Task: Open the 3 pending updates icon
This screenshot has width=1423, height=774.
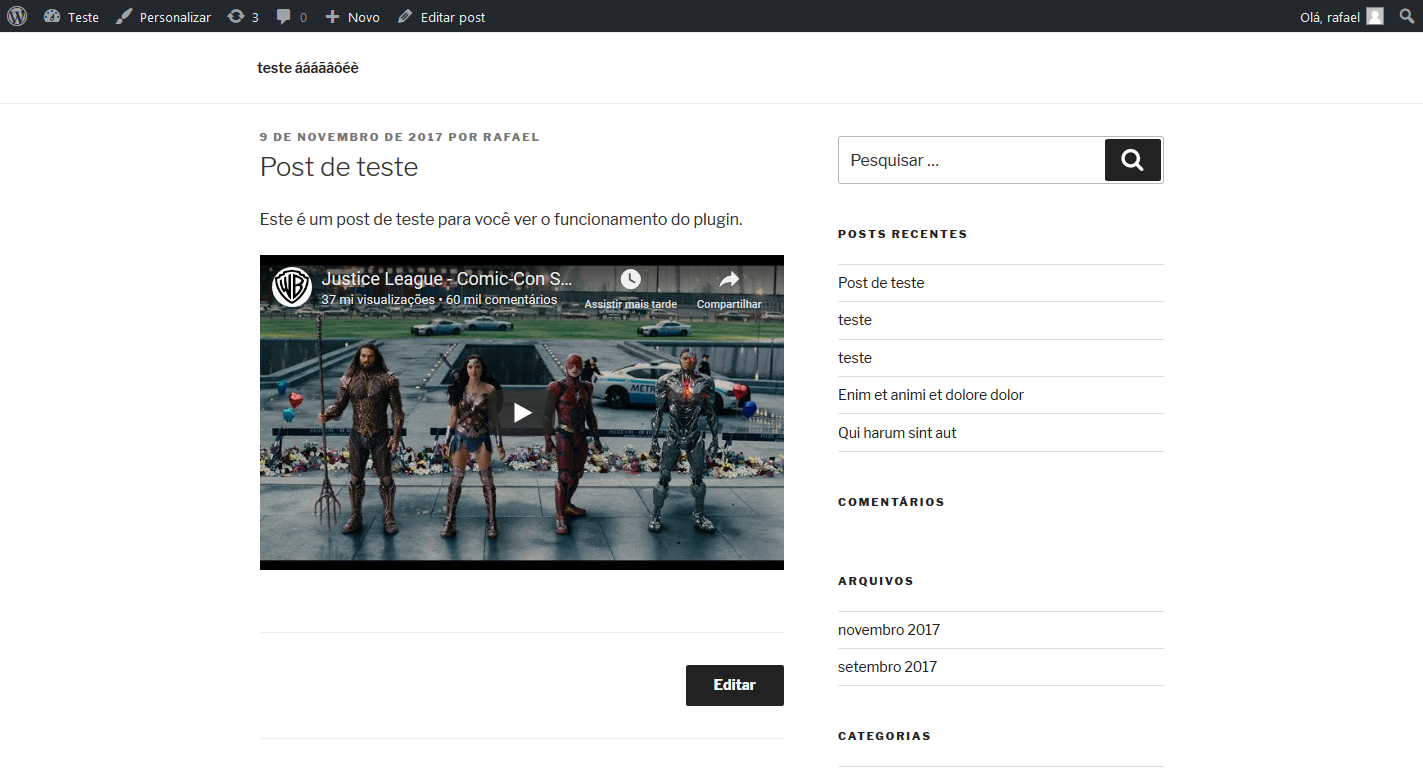Action: 243,16
